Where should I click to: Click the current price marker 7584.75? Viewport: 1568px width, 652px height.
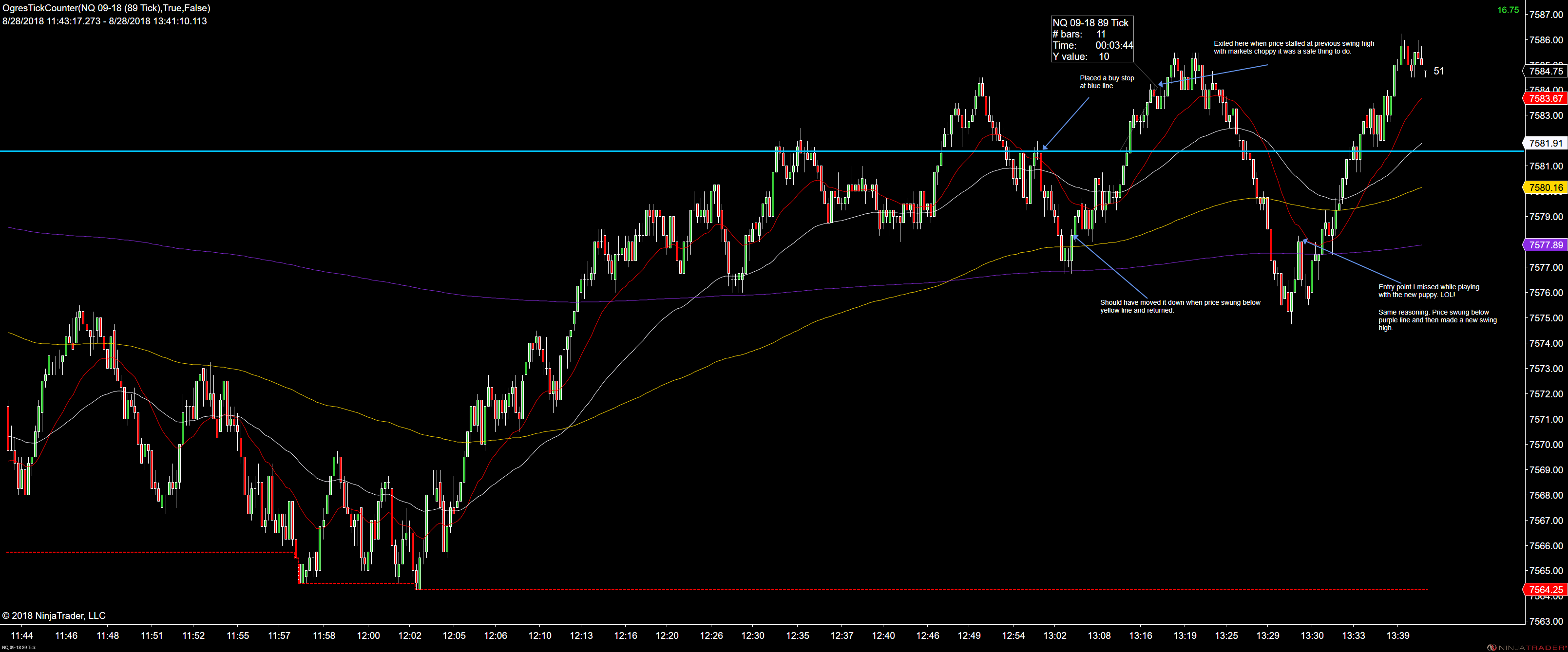[1545, 71]
